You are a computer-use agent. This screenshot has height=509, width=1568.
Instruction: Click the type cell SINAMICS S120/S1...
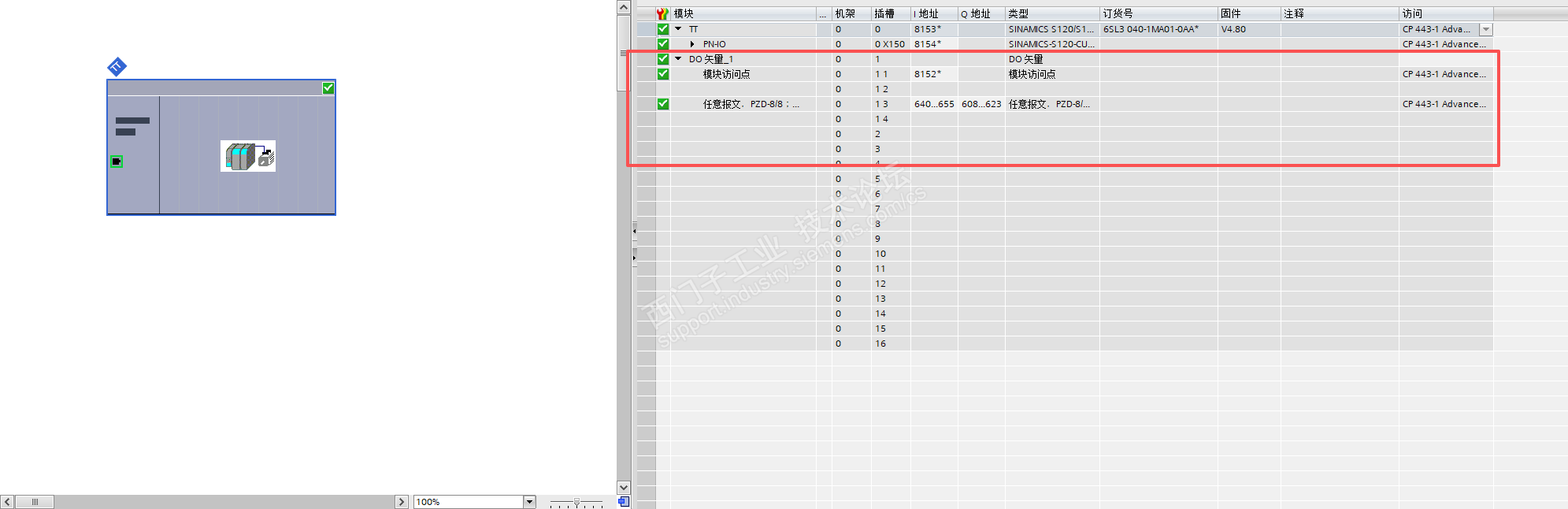coord(1051,29)
